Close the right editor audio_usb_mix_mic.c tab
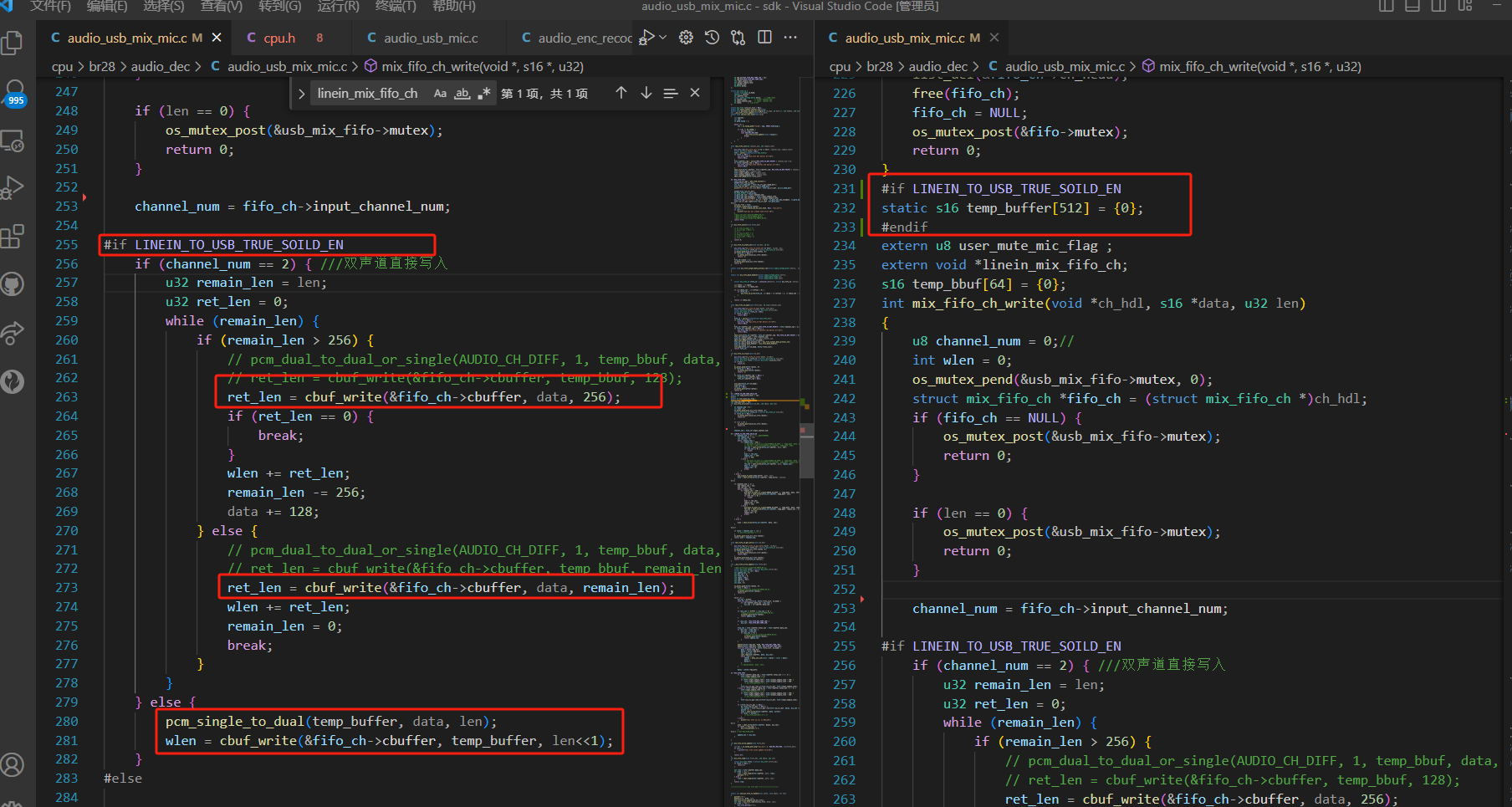The height and width of the screenshot is (807, 1512). coord(994,38)
